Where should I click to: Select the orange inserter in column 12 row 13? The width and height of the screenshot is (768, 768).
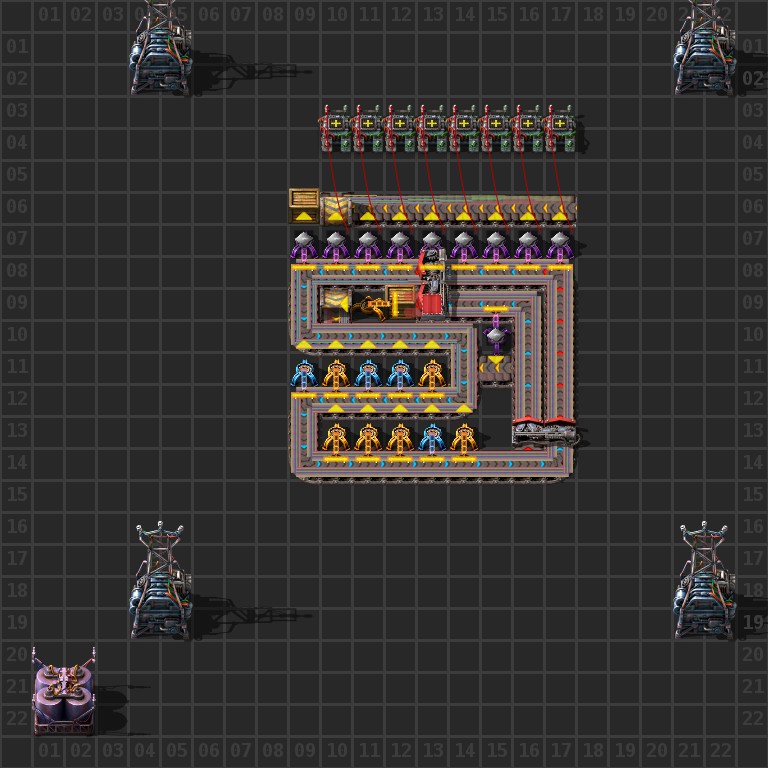pyautogui.click(x=399, y=439)
